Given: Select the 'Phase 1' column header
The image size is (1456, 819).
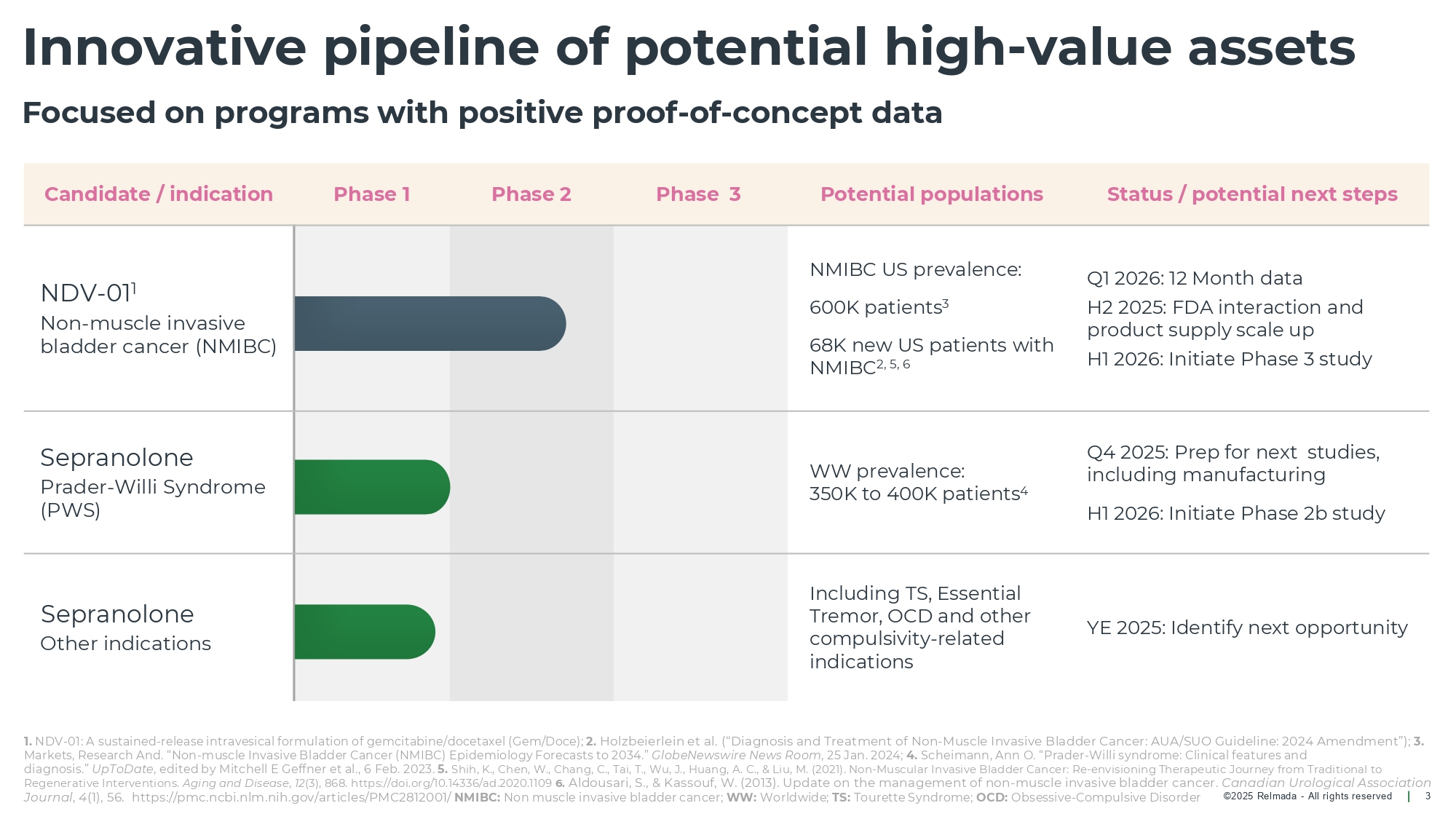Looking at the screenshot, I should [372, 194].
